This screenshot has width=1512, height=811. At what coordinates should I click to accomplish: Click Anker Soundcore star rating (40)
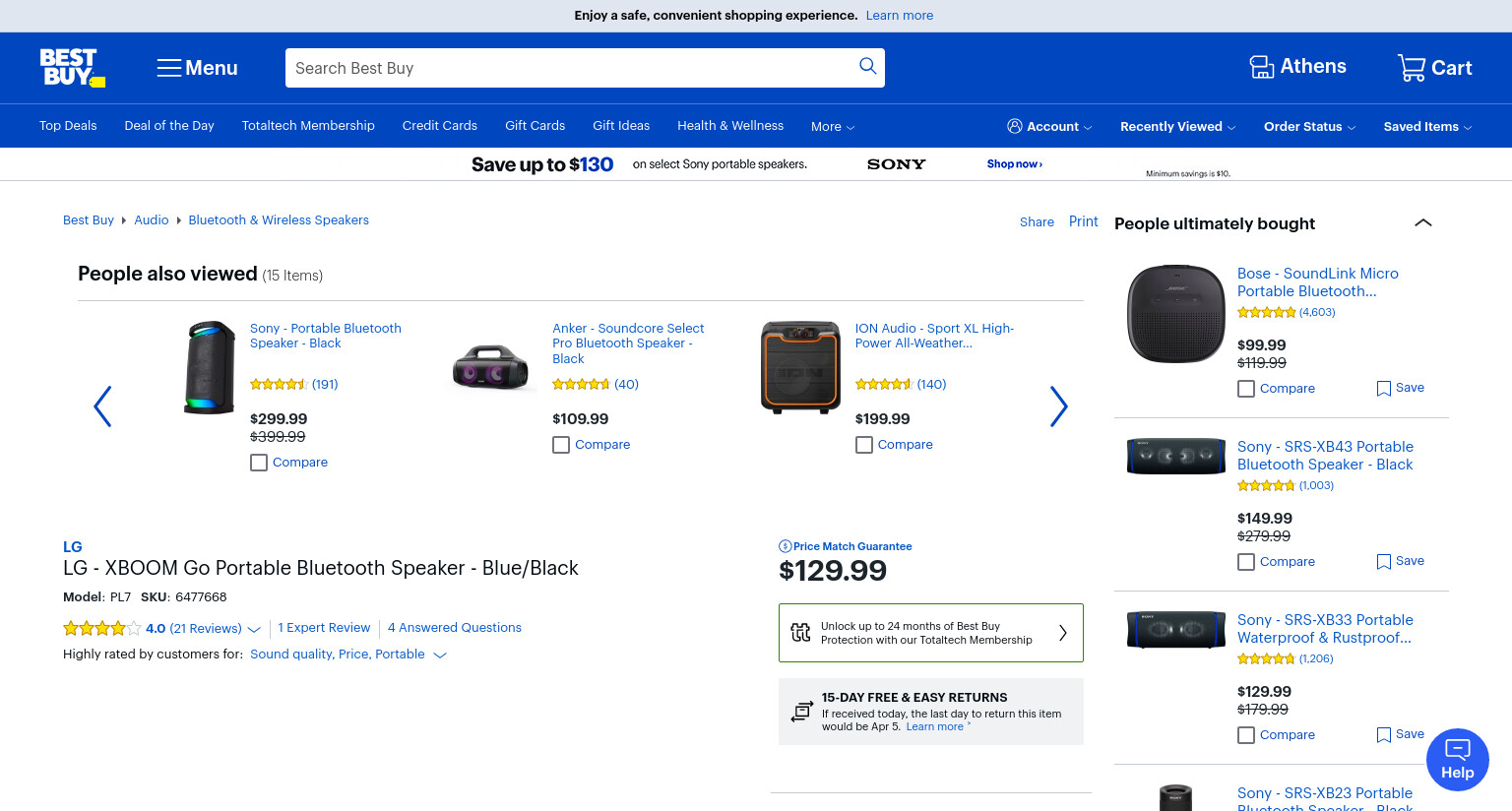click(581, 385)
